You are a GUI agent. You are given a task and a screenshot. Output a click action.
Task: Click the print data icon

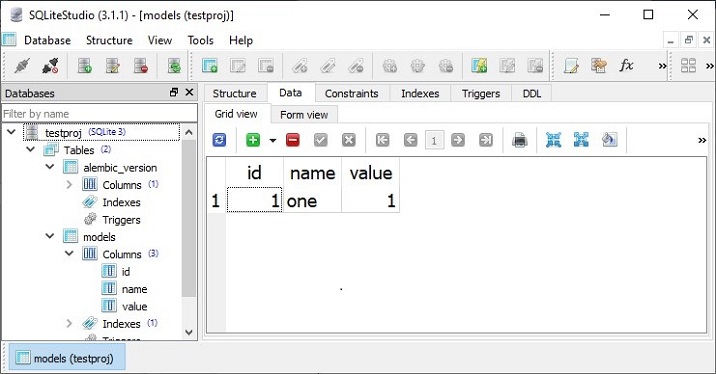pos(520,140)
